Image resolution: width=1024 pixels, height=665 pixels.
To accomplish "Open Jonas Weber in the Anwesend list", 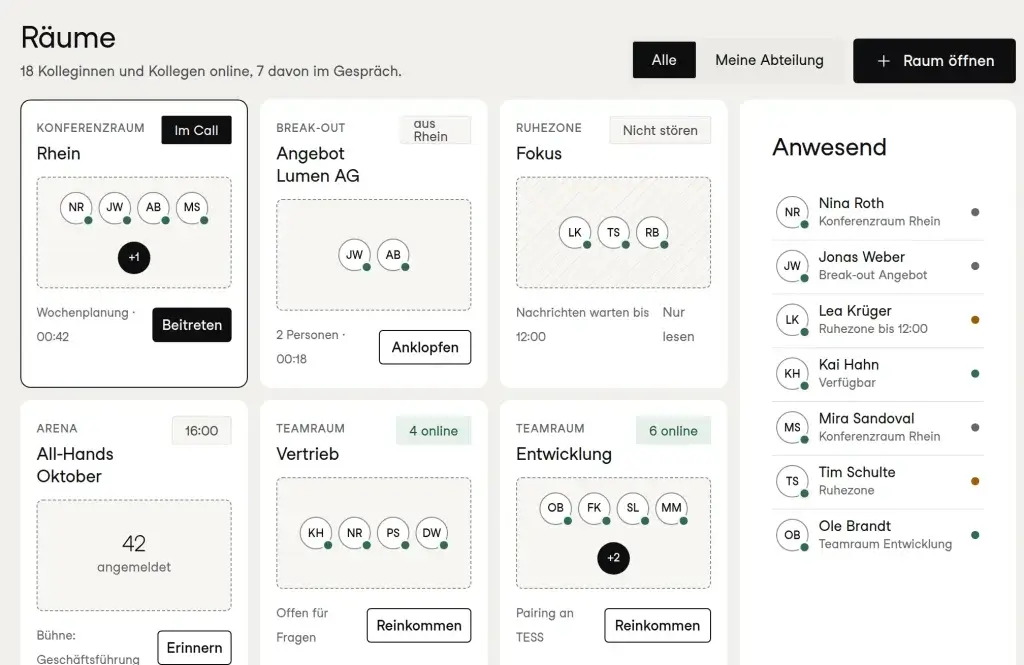I will pos(878,266).
